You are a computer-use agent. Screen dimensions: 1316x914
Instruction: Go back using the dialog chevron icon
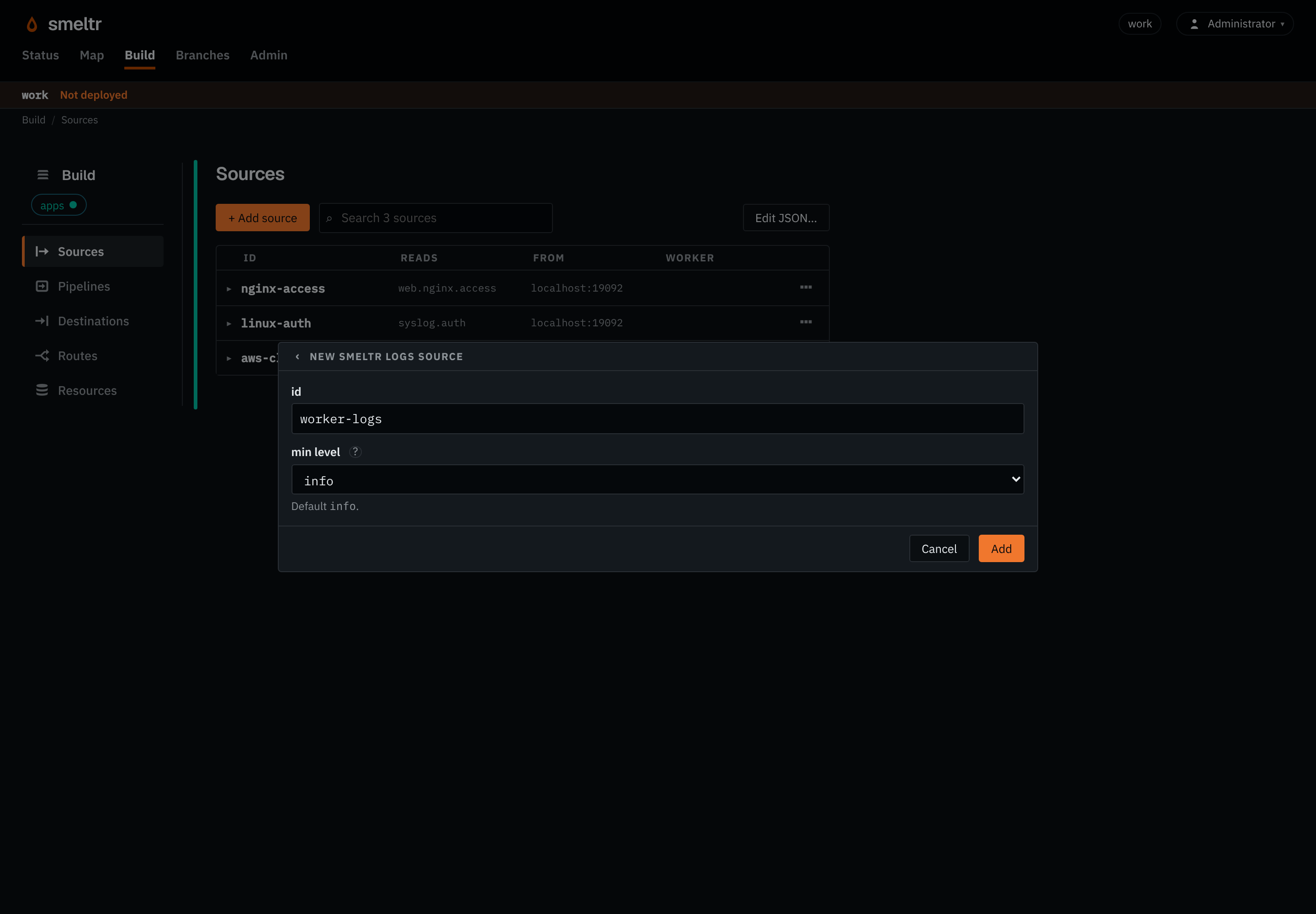point(297,357)
